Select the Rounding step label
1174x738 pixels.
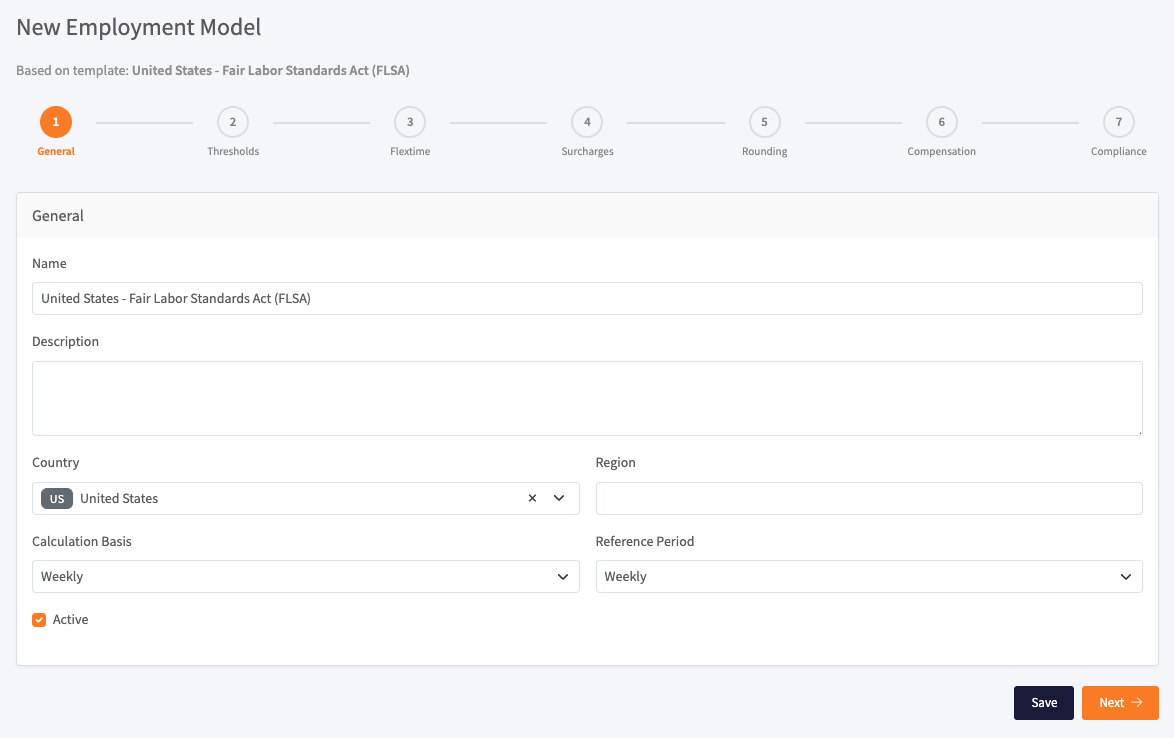(x=764, y=151)
